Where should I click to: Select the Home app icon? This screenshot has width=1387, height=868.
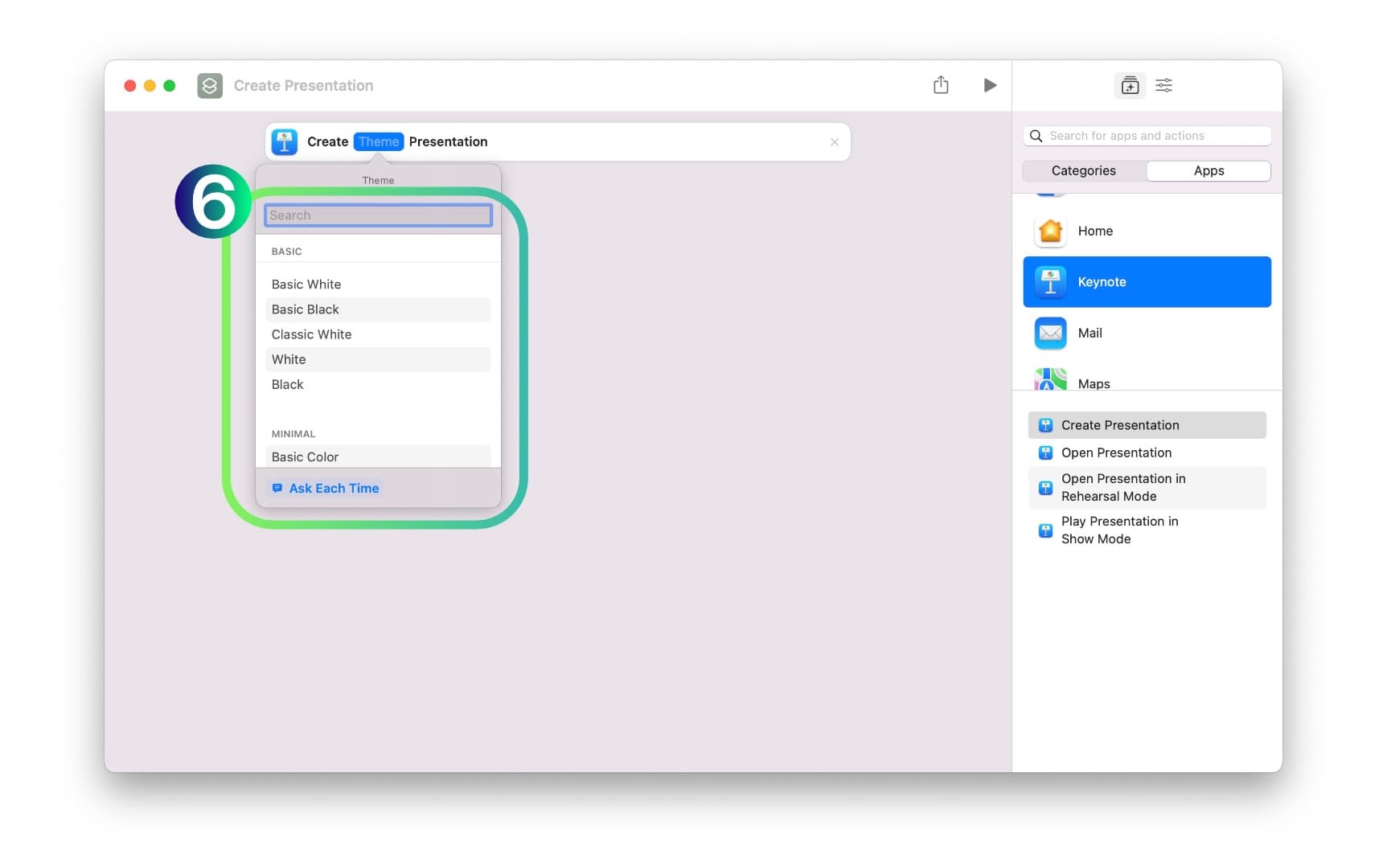pyautogui.click(x=1050, y=231)
